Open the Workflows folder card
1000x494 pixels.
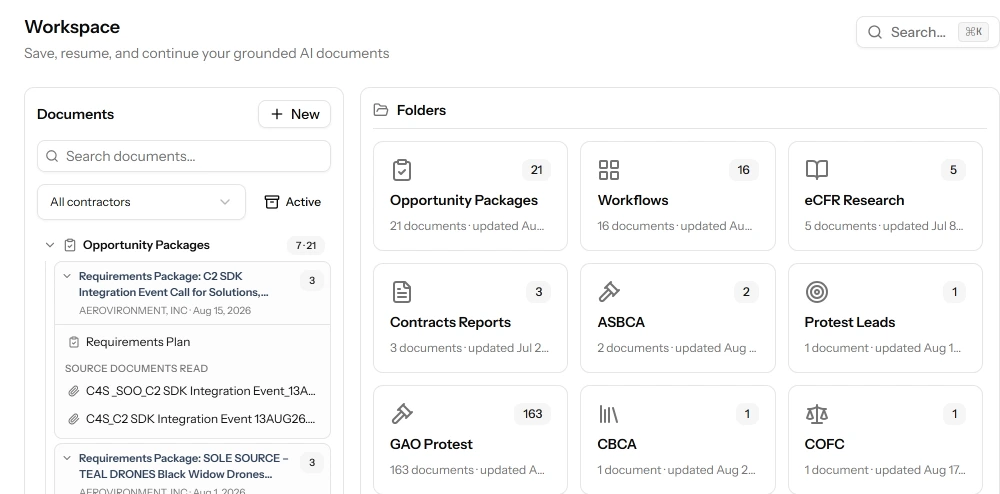pyautogui.click(x=678, y=196)
